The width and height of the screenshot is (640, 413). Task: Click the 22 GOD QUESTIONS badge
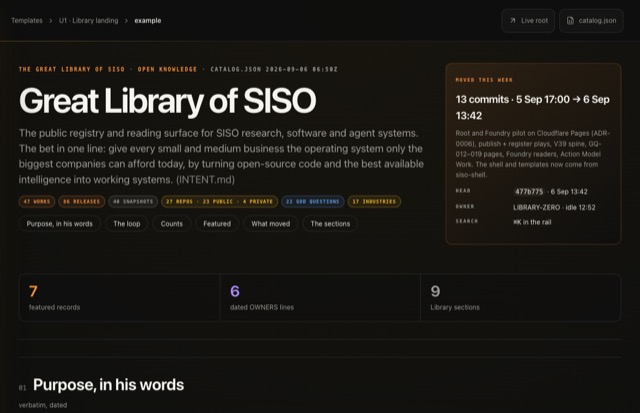[313, 202]
